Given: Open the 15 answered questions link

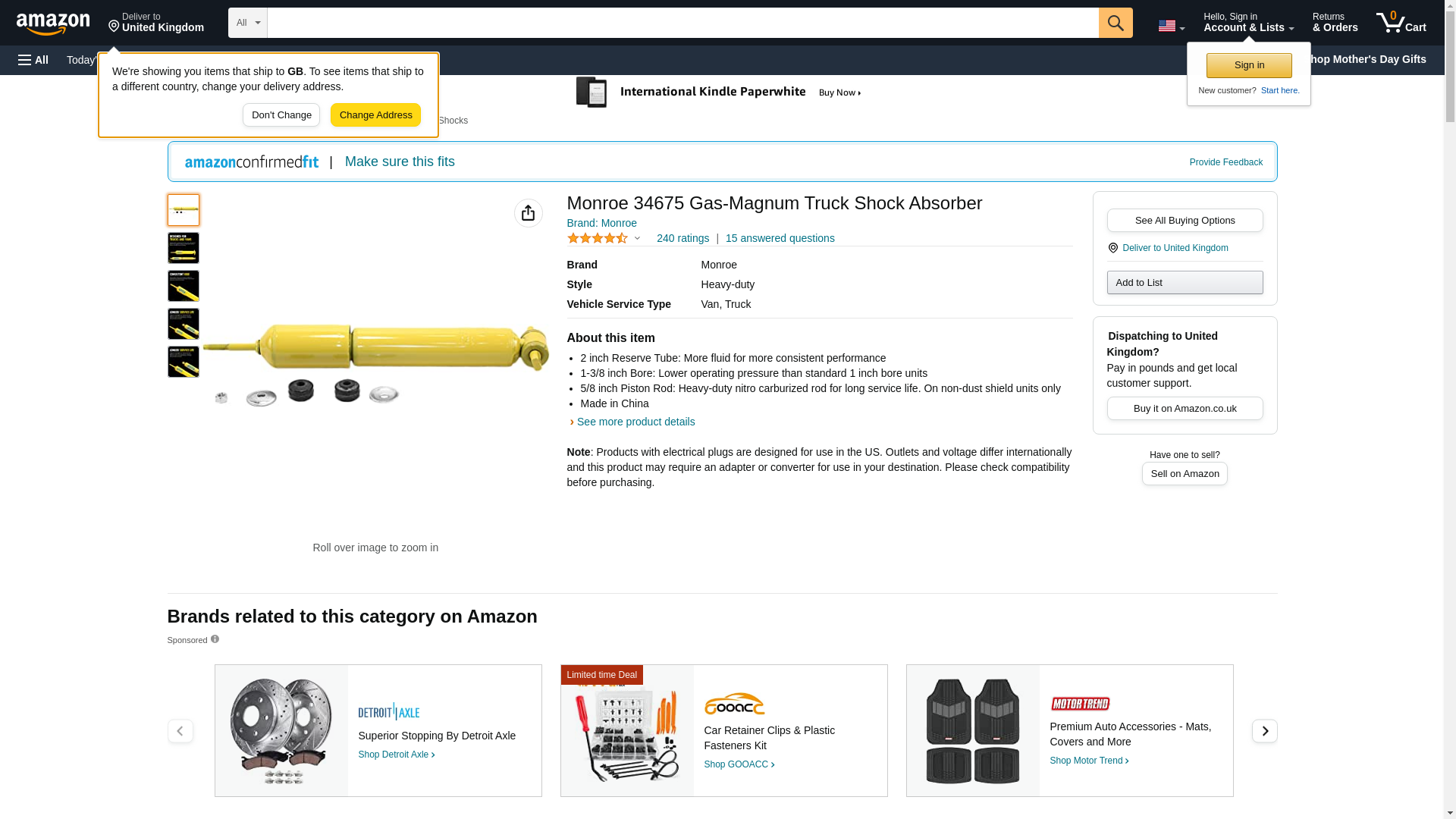Looking at the screenshot, I should 780,238.
